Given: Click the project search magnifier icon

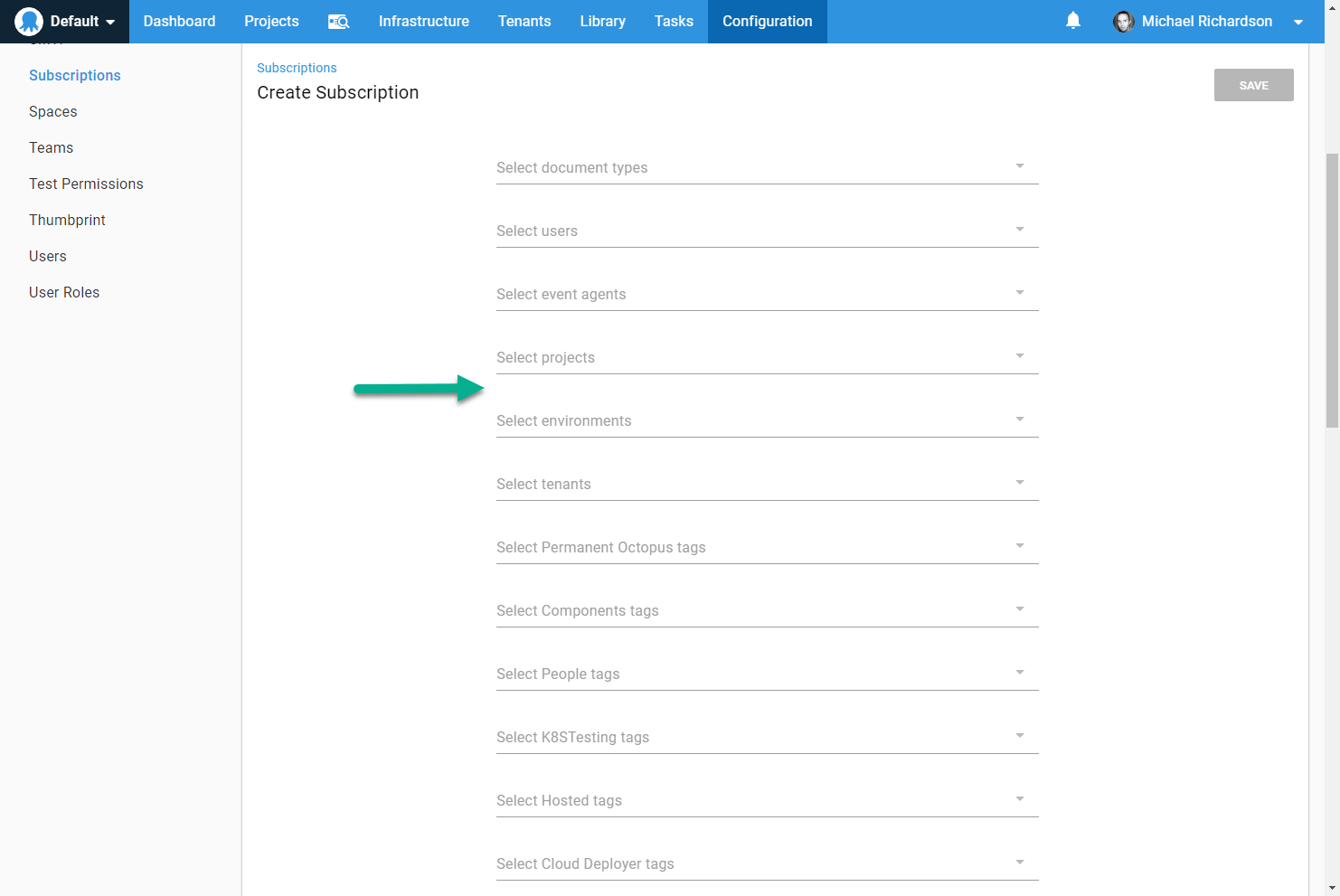Looking at the screenshot, I should tap(338, 21).
